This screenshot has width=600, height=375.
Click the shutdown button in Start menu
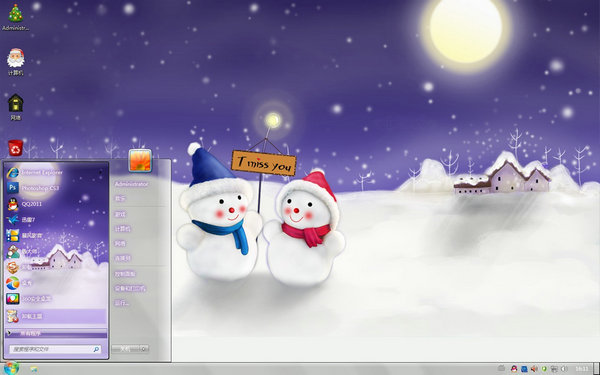pyautogui.click(x=126, y=349)
